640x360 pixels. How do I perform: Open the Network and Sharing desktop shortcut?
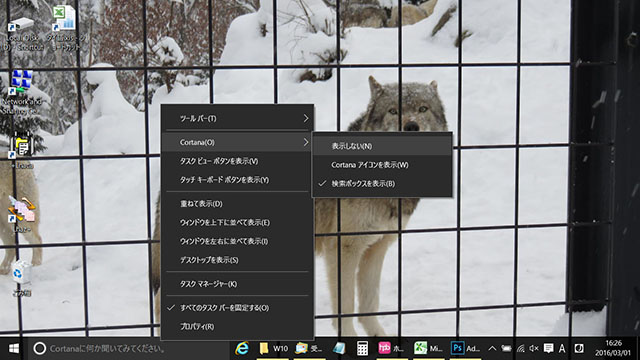[21, 92]
